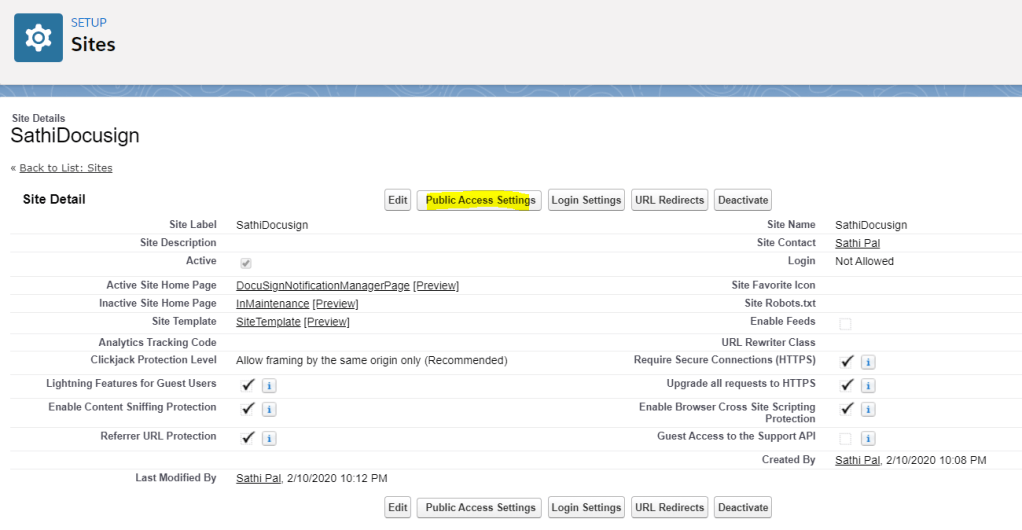View info for Browser Cross Site Scripting Protection

tap(868, 409)
